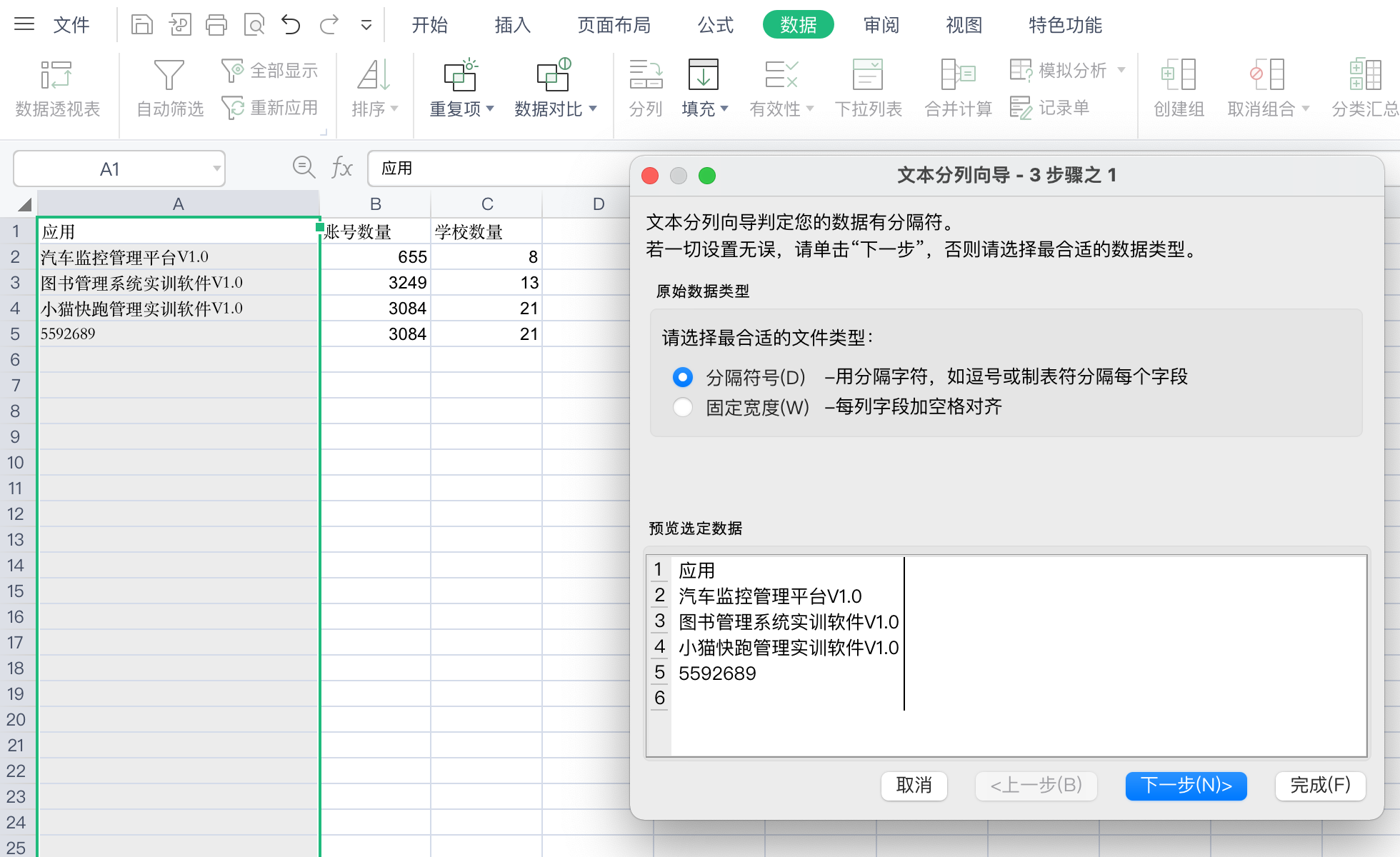
Task: Click the Print icon in toolbar
Action: (216, 25)
